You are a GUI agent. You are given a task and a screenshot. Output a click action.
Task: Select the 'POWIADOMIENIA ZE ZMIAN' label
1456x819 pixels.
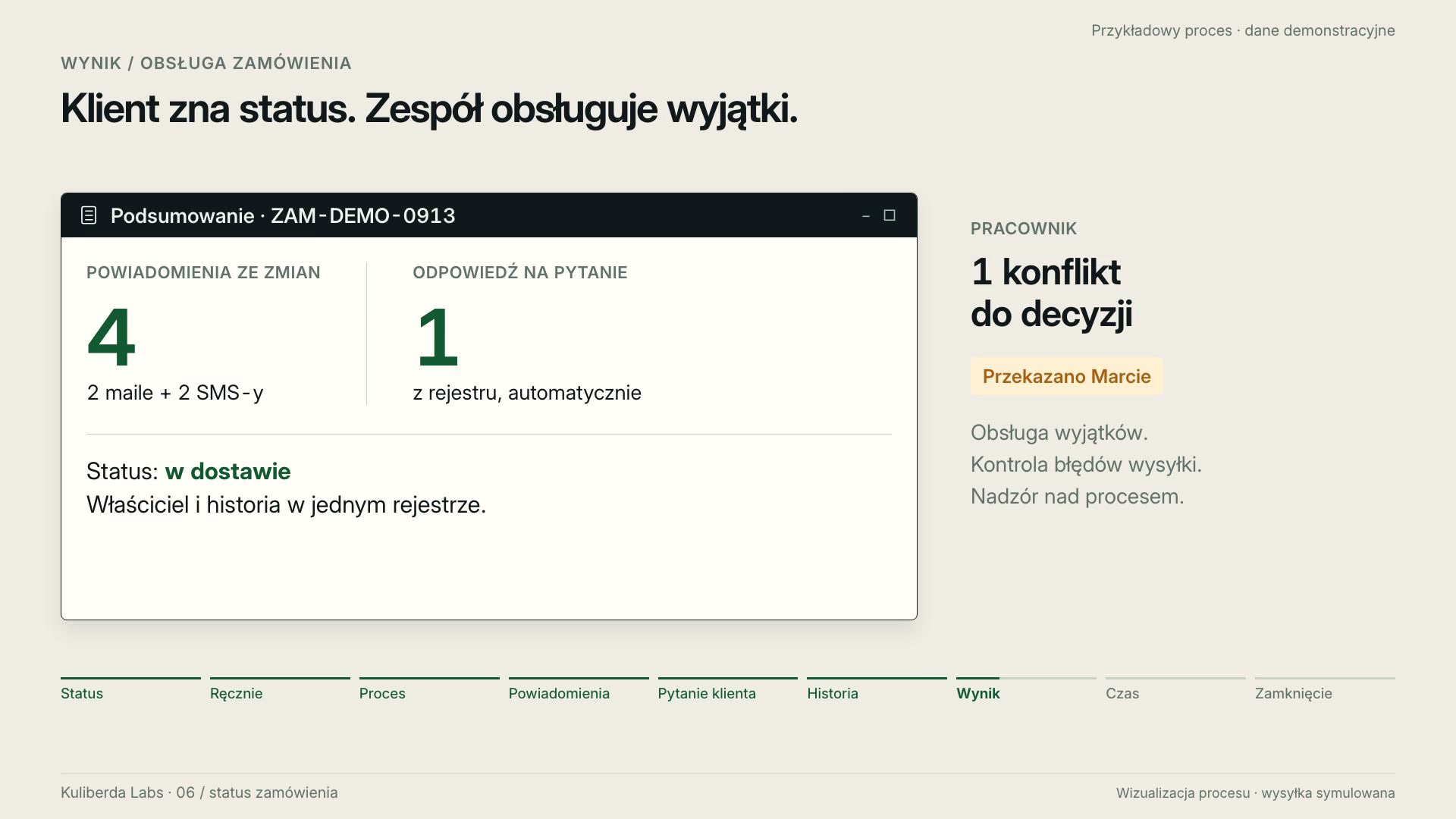point(203,272)
